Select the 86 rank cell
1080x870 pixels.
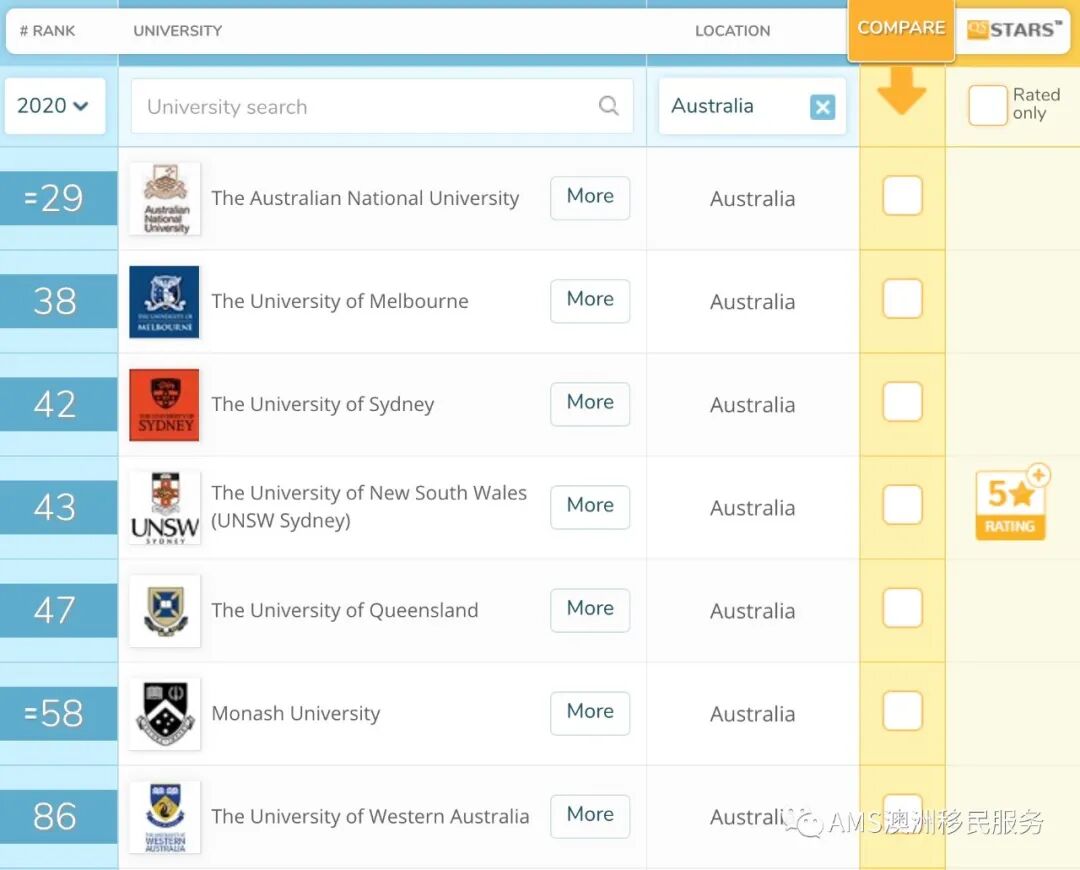click(59, 816)
